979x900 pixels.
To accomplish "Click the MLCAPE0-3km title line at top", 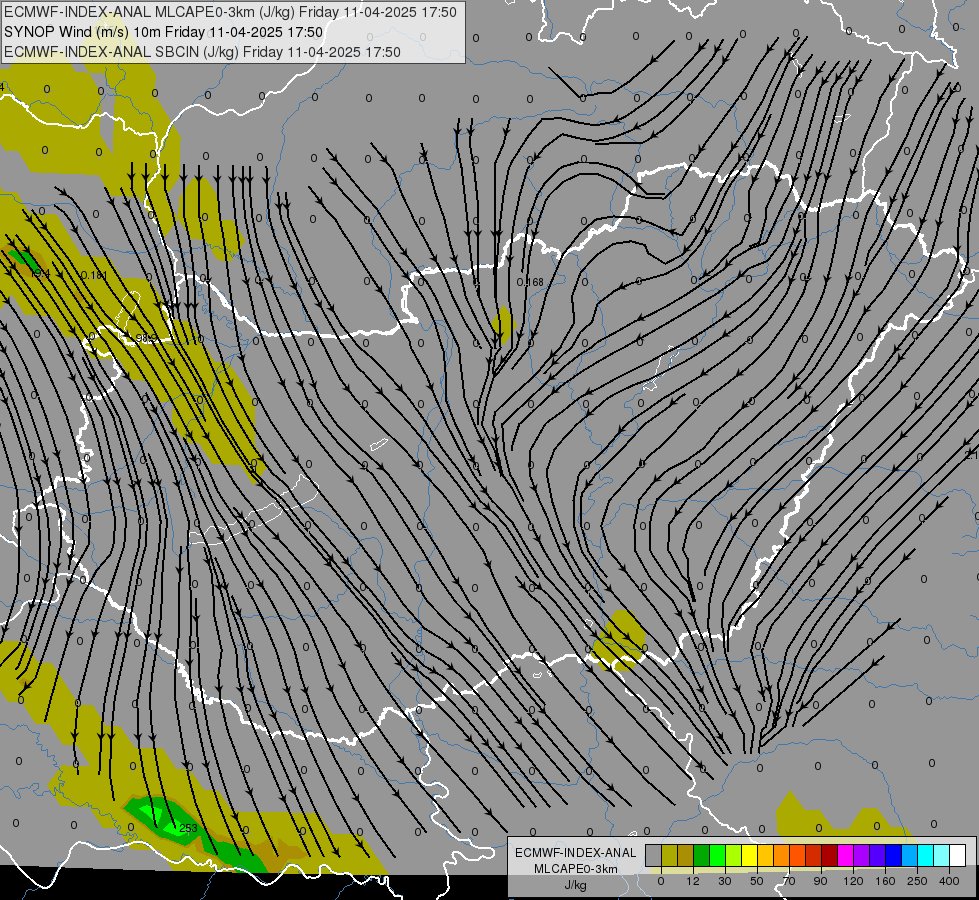I will 230,12.
